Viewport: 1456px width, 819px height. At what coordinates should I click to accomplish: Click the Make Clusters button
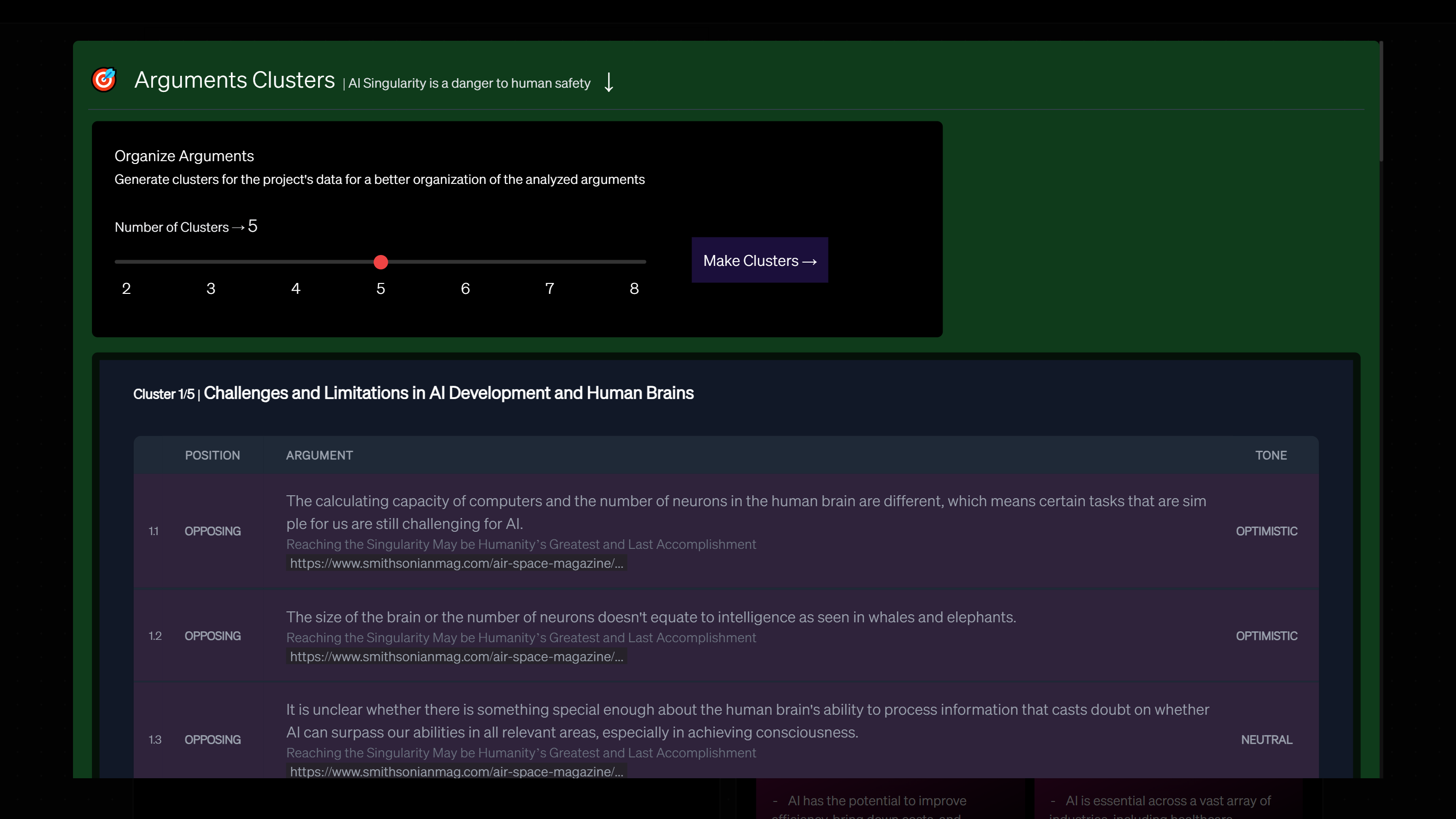(759, 260)
